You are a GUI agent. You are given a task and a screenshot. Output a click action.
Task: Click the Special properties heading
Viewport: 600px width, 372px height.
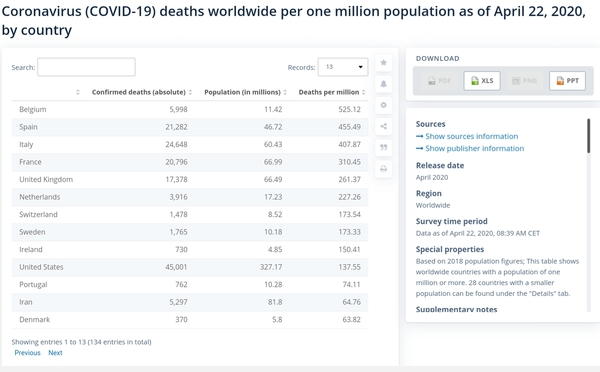[450, 250]
